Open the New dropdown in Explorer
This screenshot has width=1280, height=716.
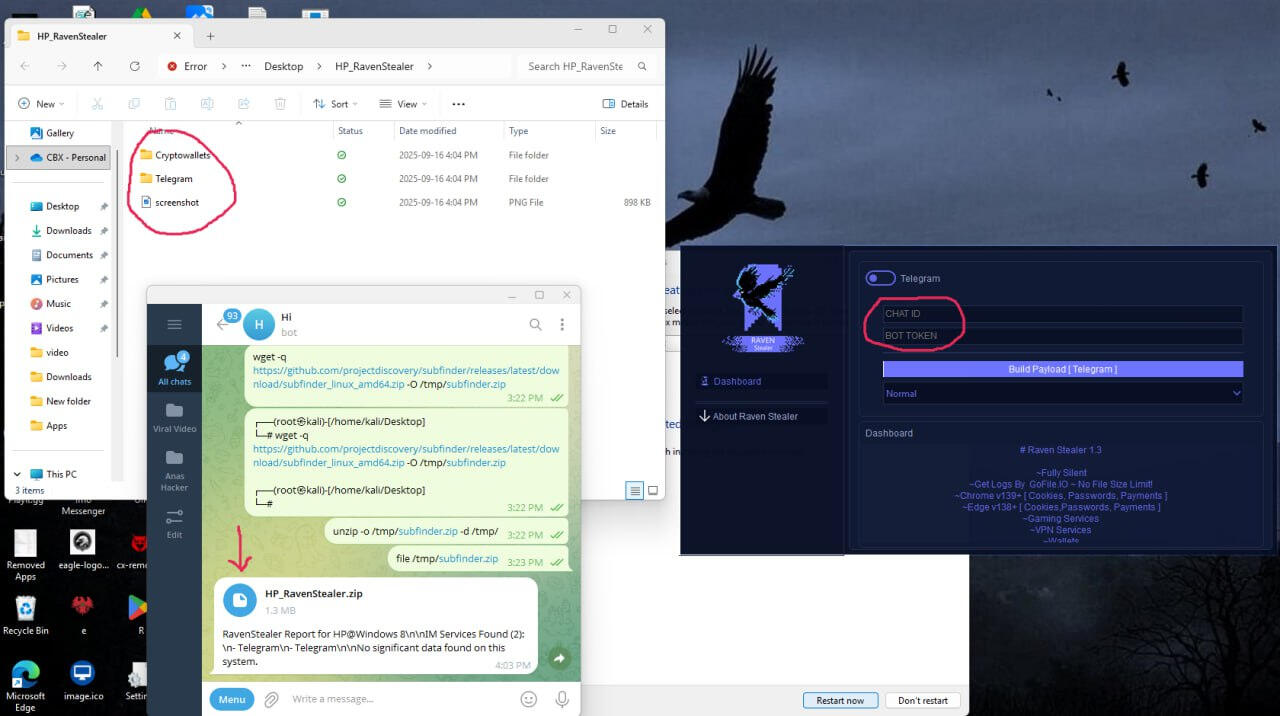40,104
